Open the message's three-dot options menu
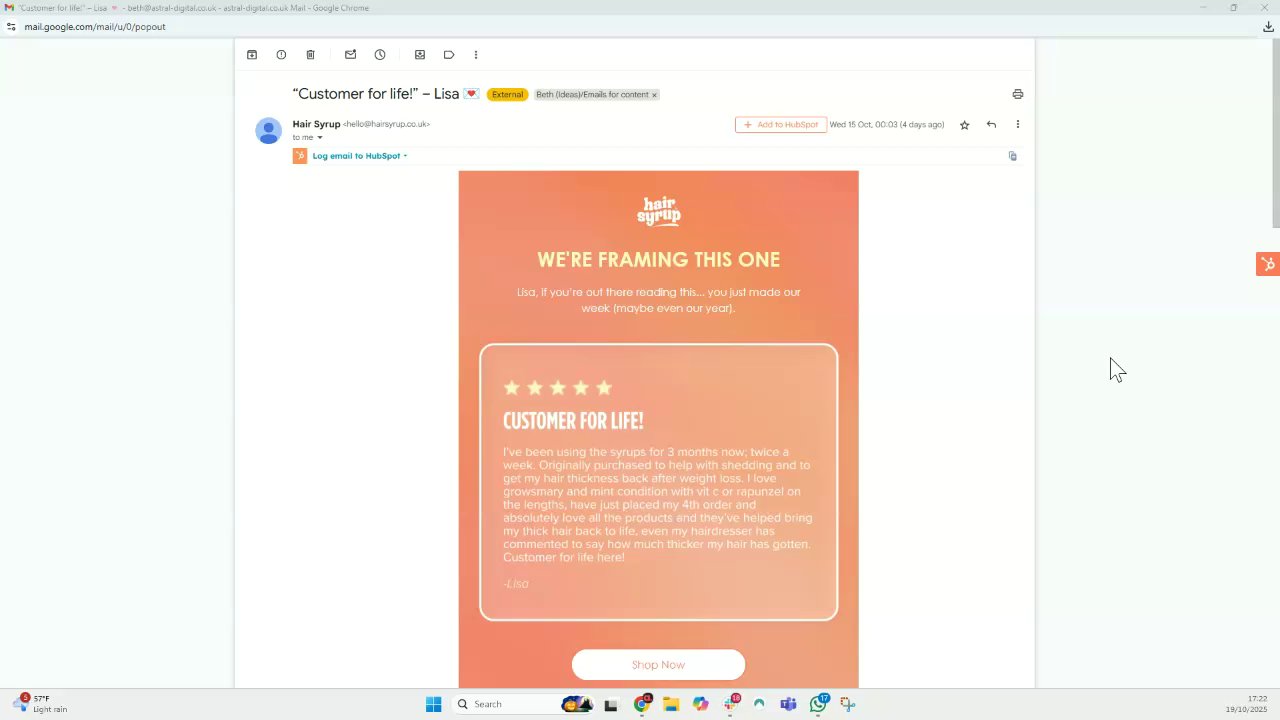The height and width of the screenshot is (720, 1280). (x=1018, y=125)
